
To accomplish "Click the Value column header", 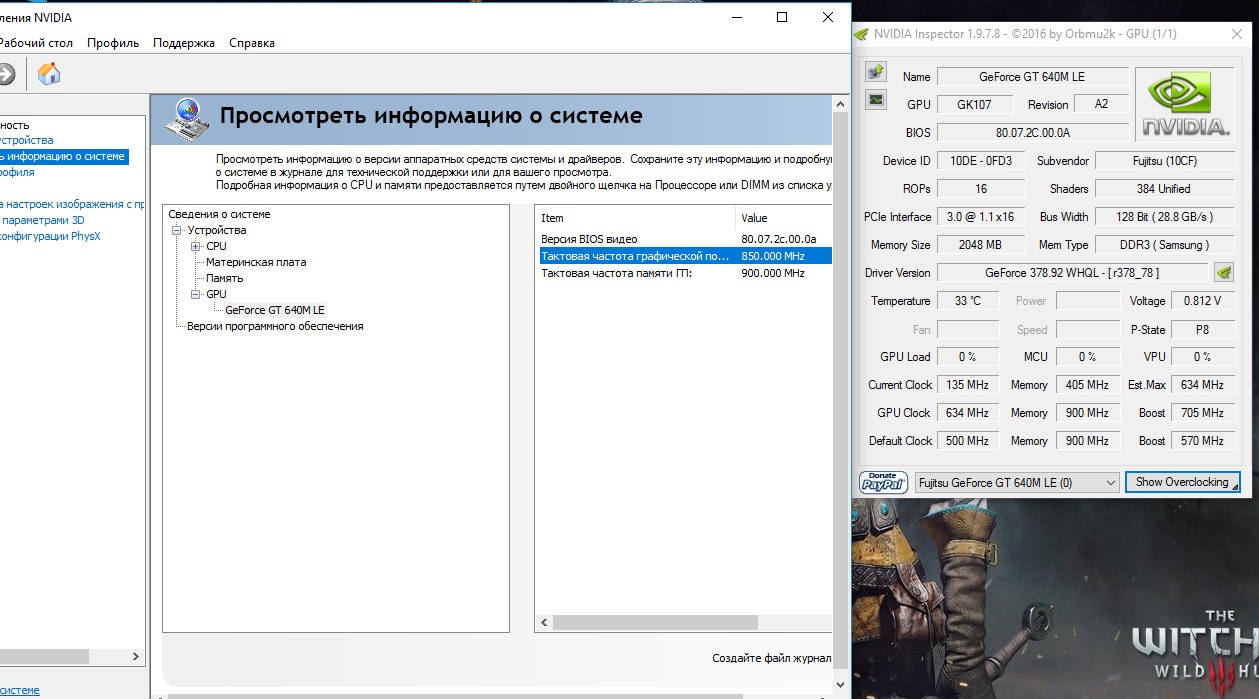I will pyautogui.click(x=784, y=218).
